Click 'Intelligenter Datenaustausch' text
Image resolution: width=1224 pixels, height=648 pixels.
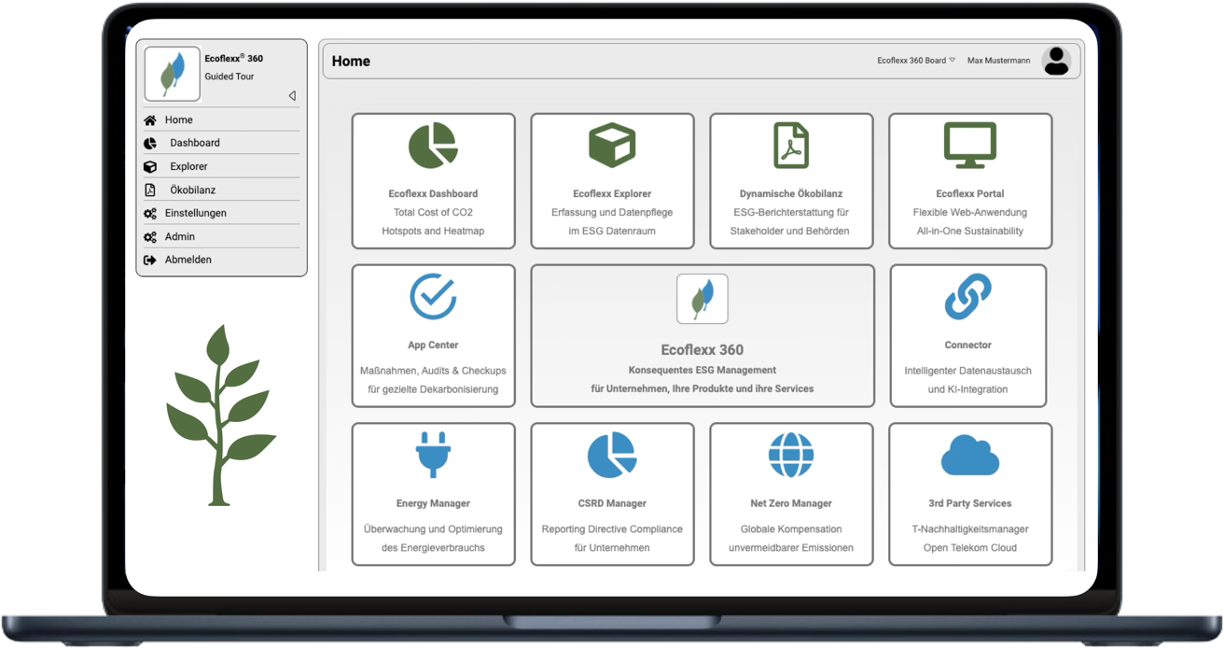(968, 371)
